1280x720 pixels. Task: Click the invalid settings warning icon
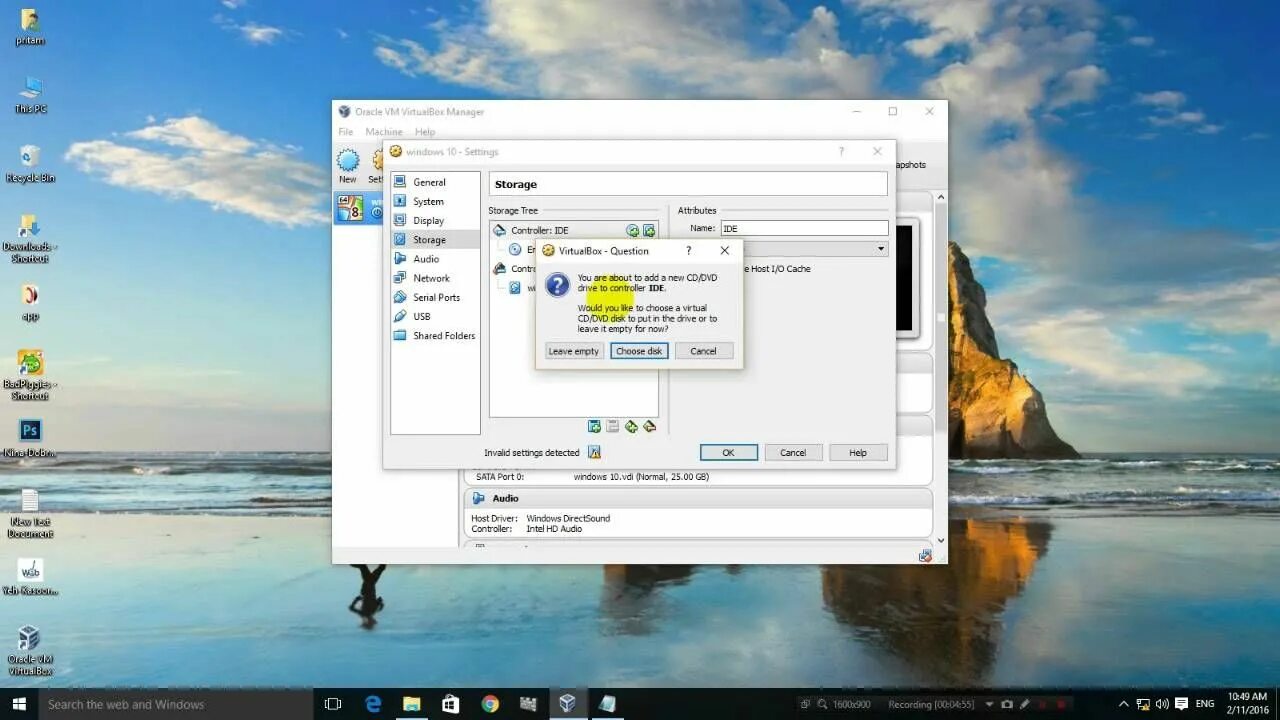pos(594,452)
